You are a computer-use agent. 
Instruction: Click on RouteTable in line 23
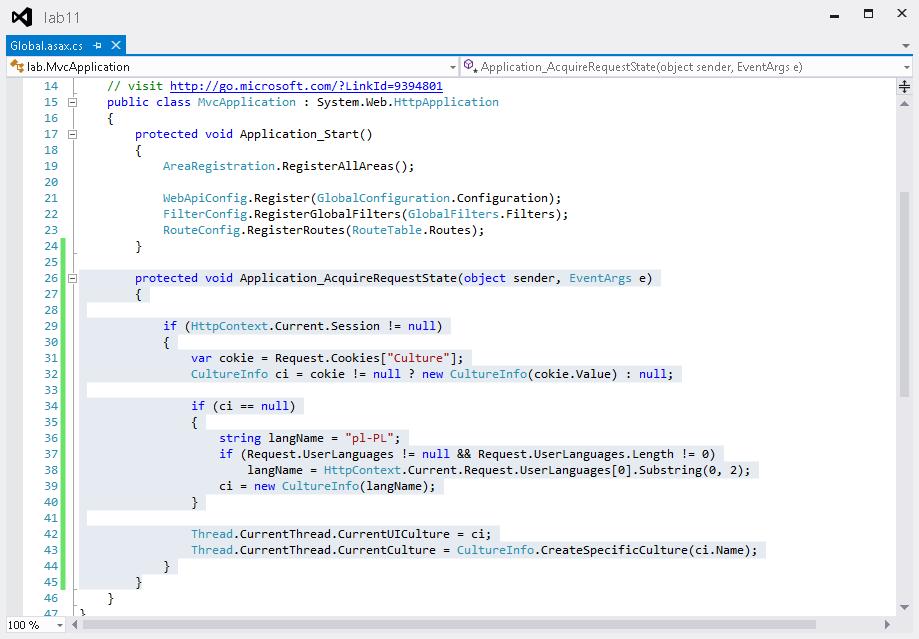pyautogui.click(x=387, y=230)
